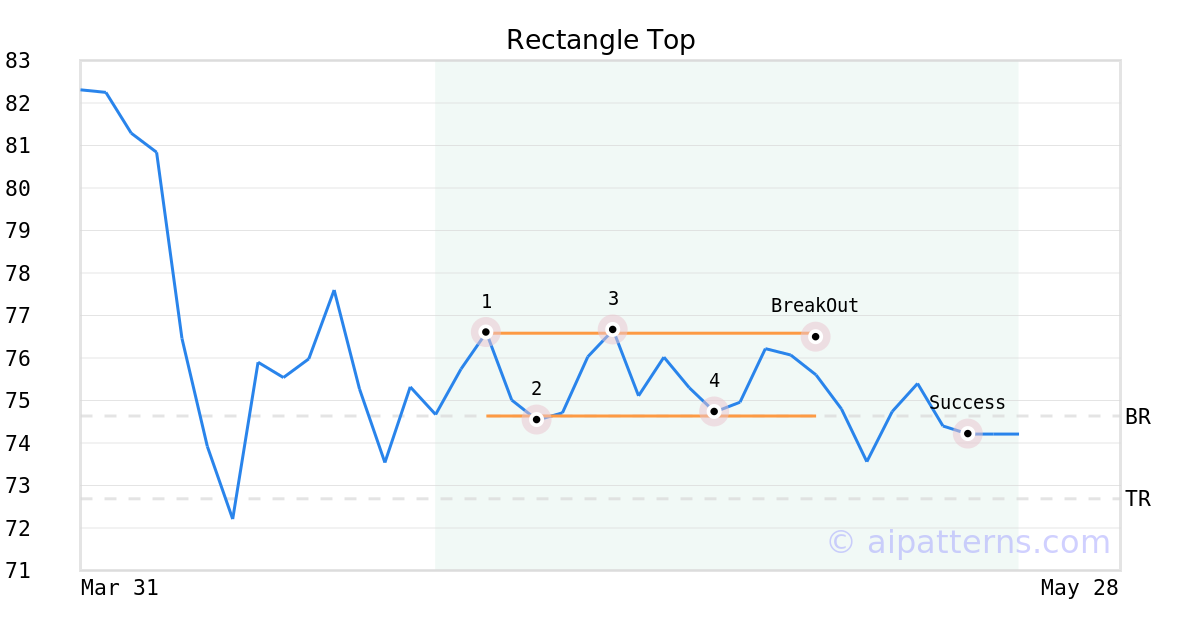Click the 80 value on the price axis
1200x630 pixels.
[x=18, y=188]
